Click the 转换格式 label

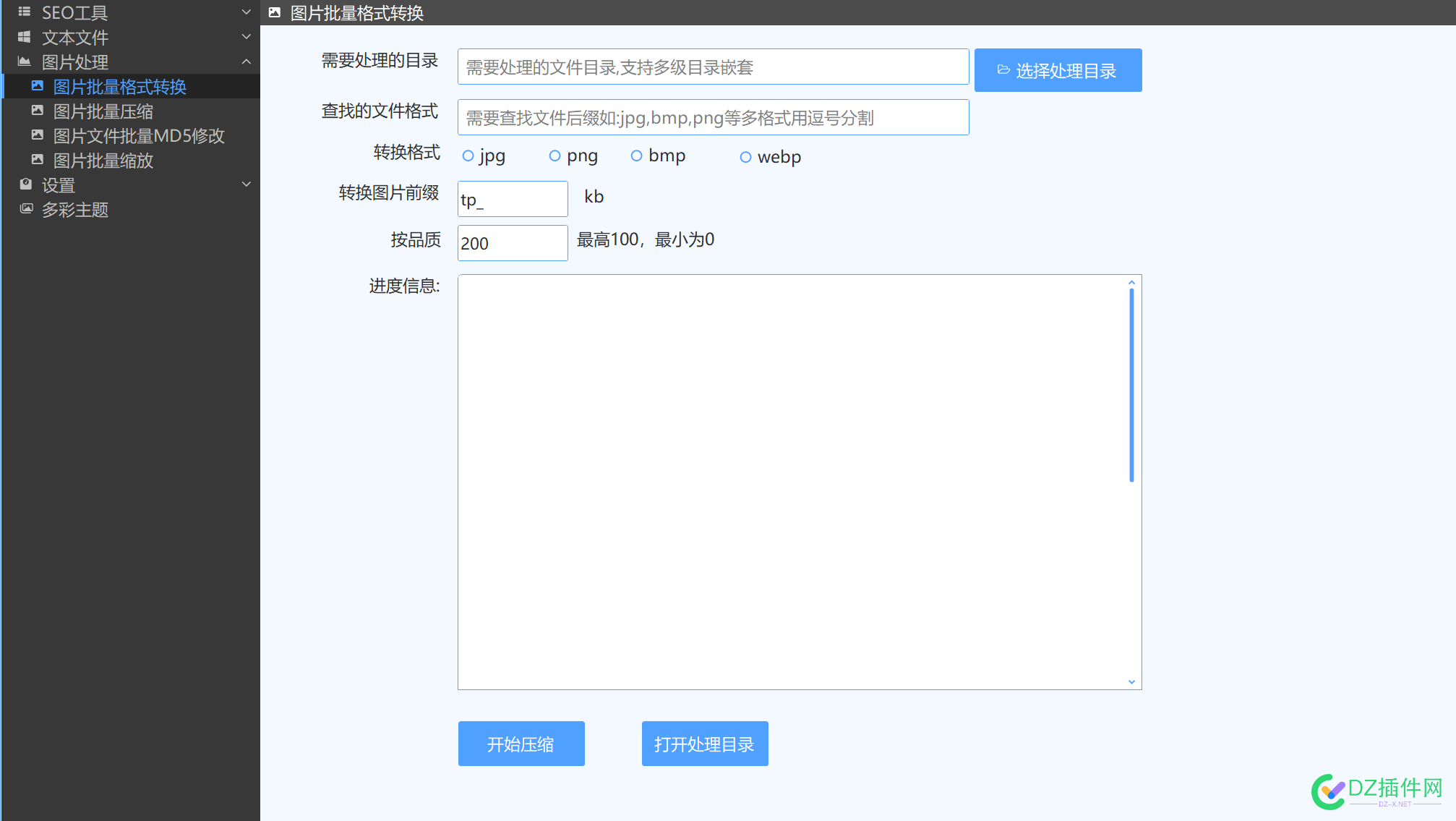tap(406, 152)
